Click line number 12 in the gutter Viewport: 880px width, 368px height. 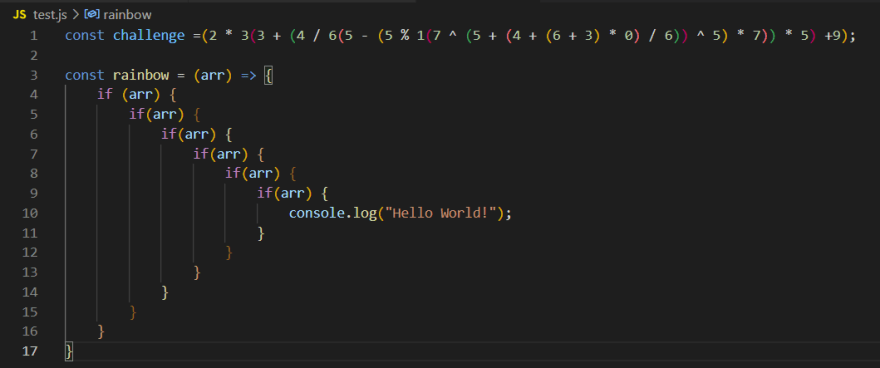30,252
